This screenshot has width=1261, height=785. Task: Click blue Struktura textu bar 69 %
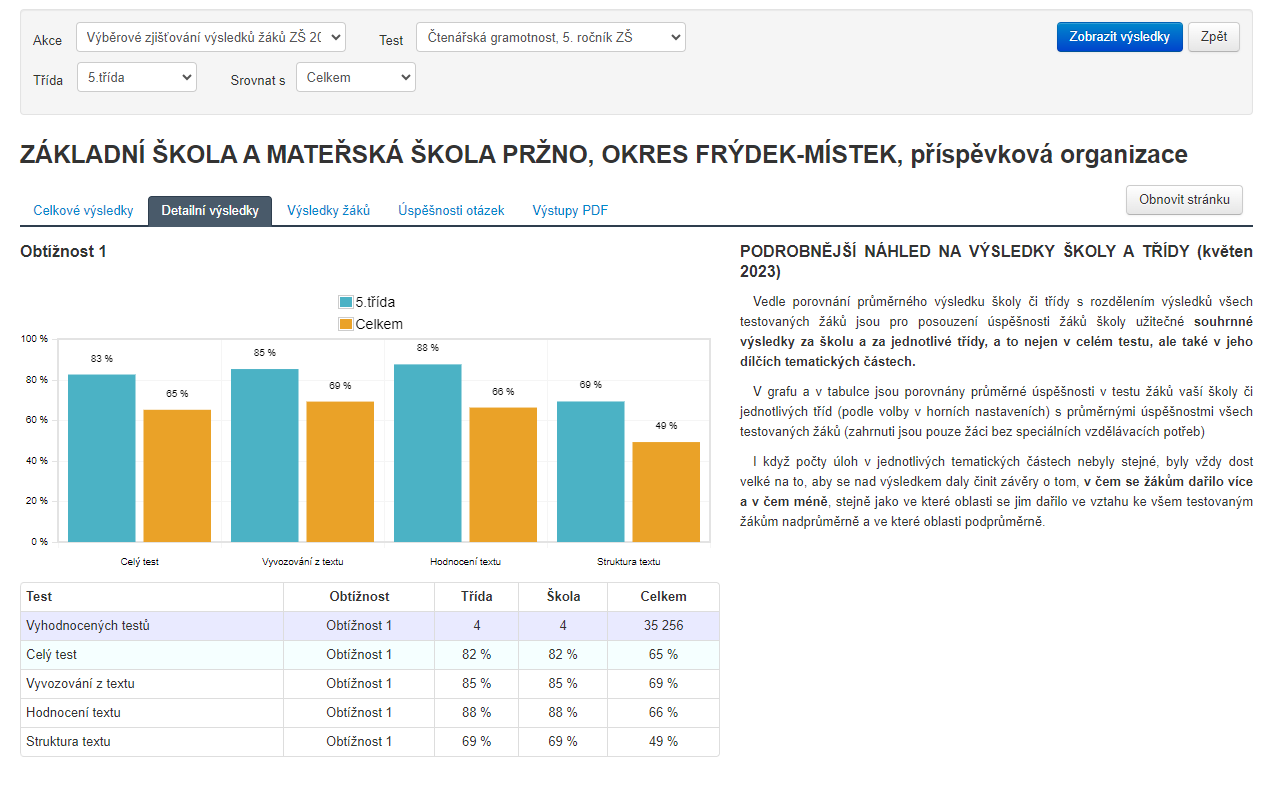click(x=591, y=472)
